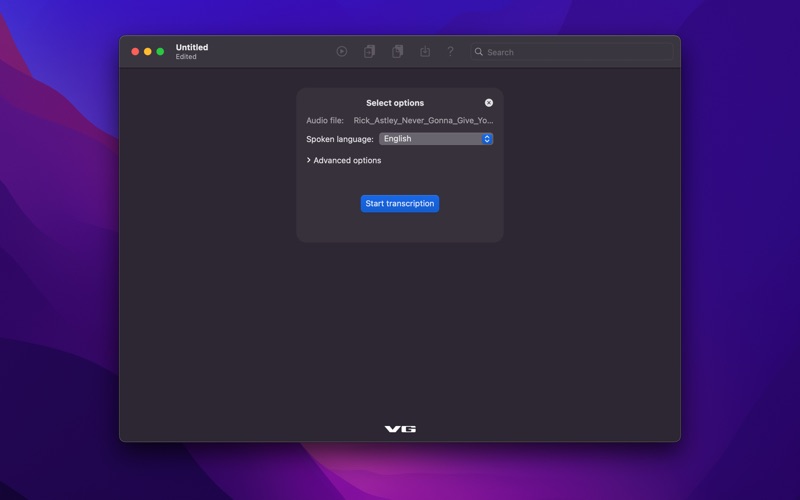Open help via question mark icon
800x500 pixels.
click(x=450, y=52)
